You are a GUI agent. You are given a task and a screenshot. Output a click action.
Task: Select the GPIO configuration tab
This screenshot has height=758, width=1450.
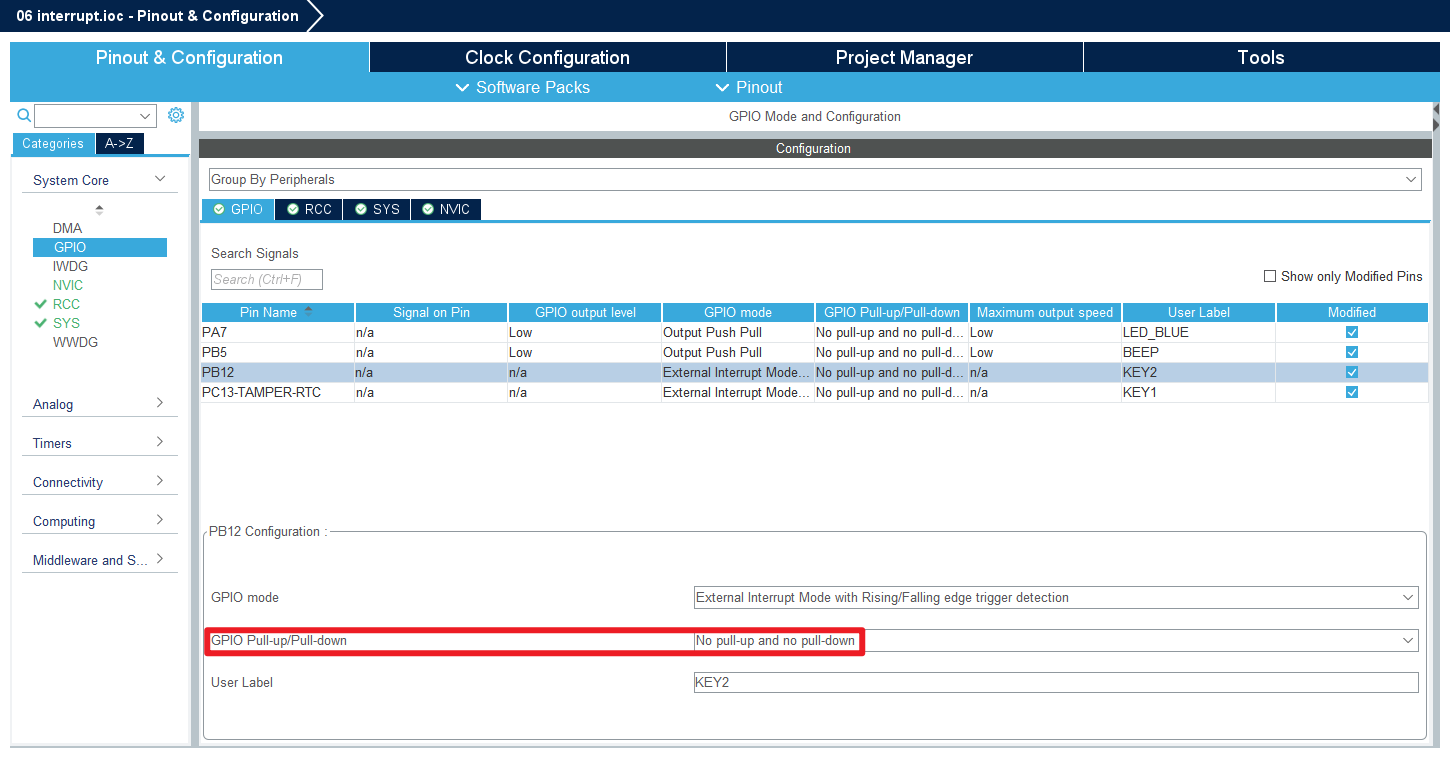[x=238, y=209]
